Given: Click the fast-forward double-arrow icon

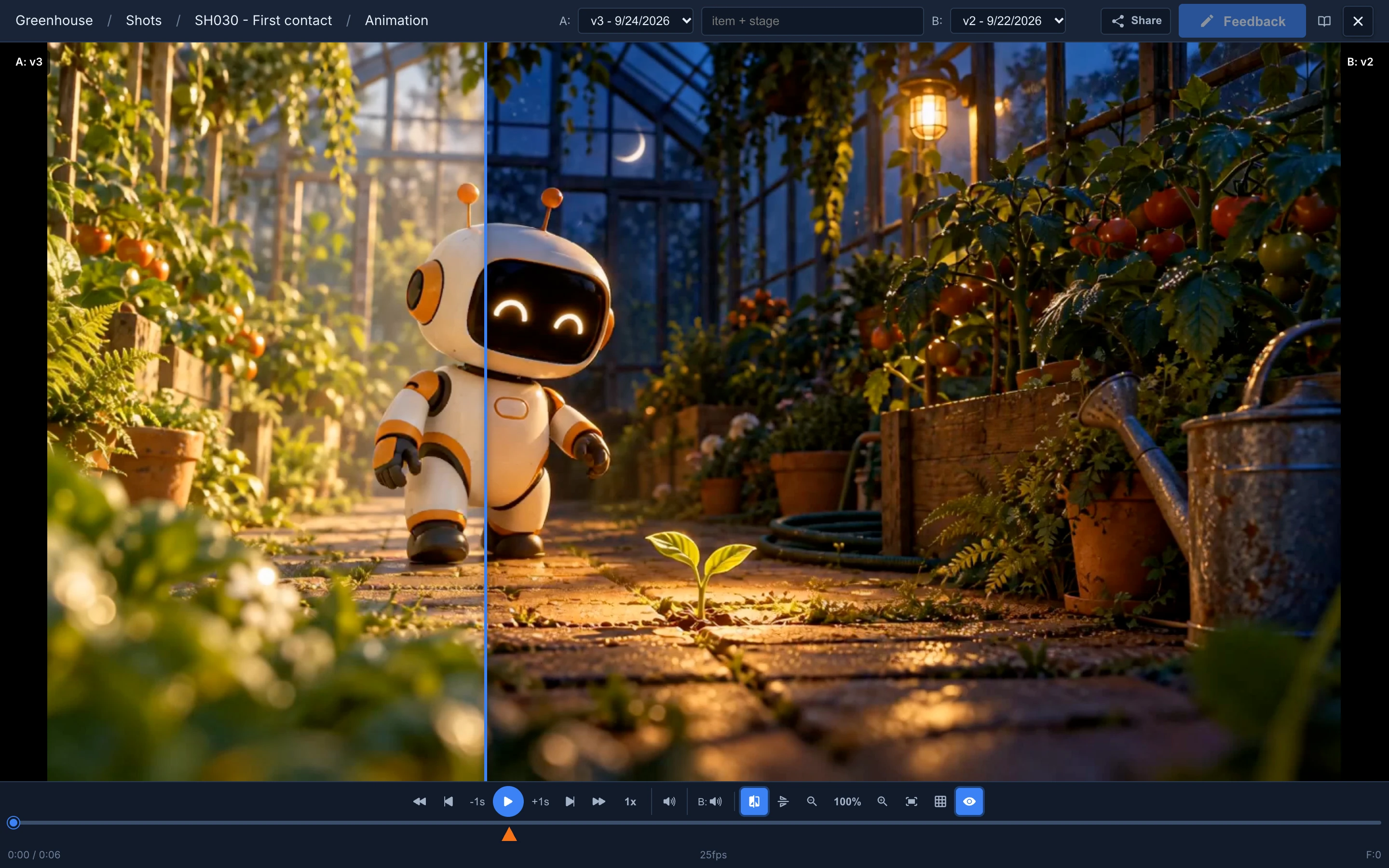Looking at the screenshot, I should (x=599, y=801).
